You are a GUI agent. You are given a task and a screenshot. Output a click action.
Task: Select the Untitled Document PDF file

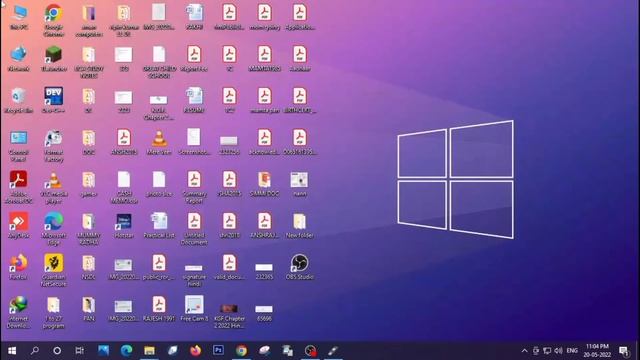tap(194, 229)
